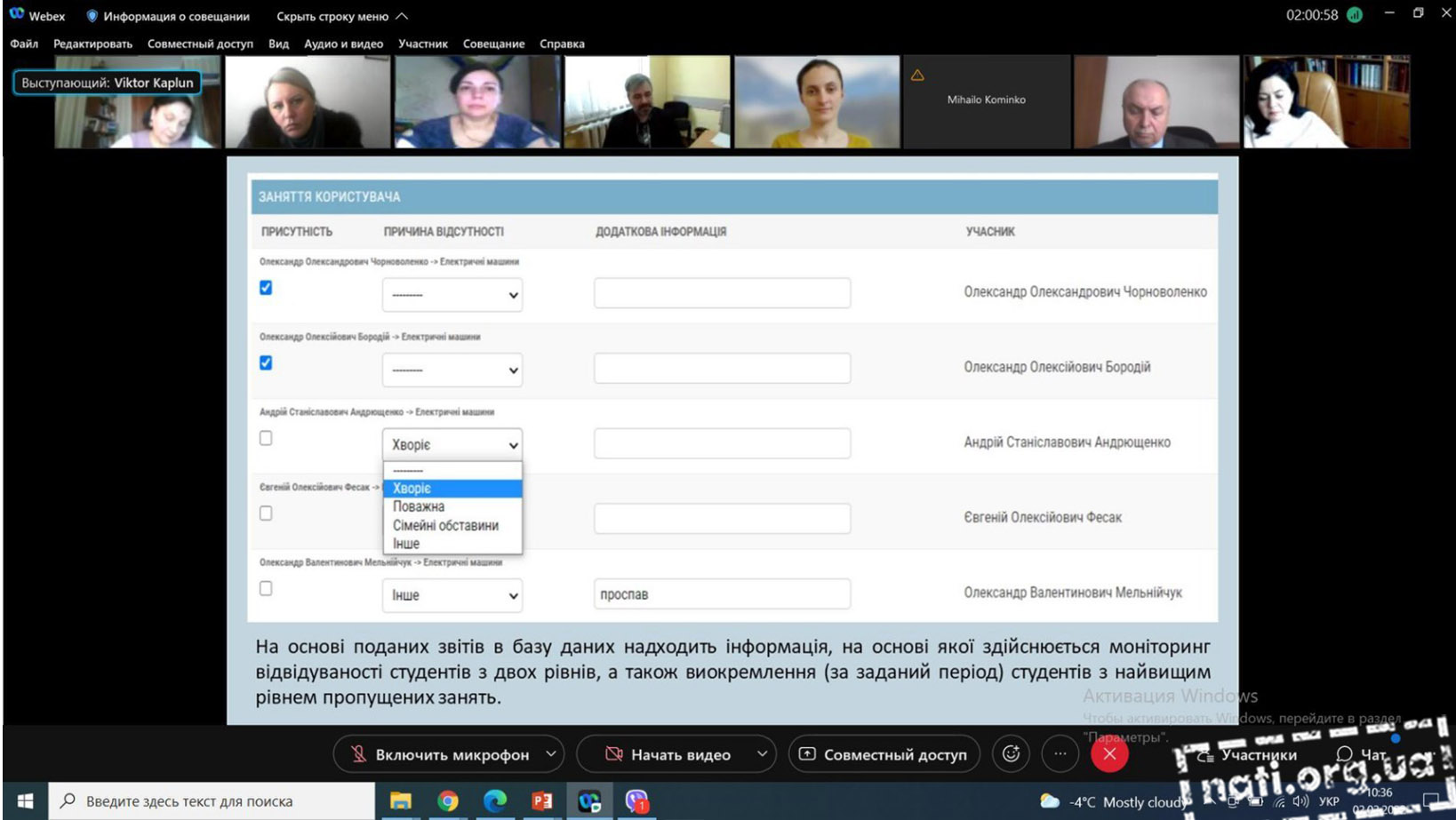The width and height of the screenshot is (1456, 820).
Task: Select Хворіє option in the list
Action: 452,489
